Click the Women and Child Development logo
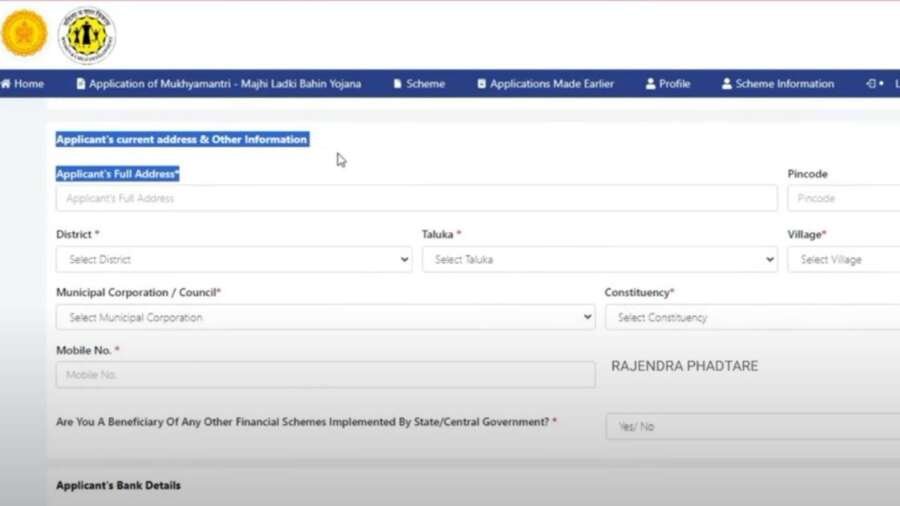Image resolution: width=900 pixels, height=506 pixels. click(x=87, y=36)
